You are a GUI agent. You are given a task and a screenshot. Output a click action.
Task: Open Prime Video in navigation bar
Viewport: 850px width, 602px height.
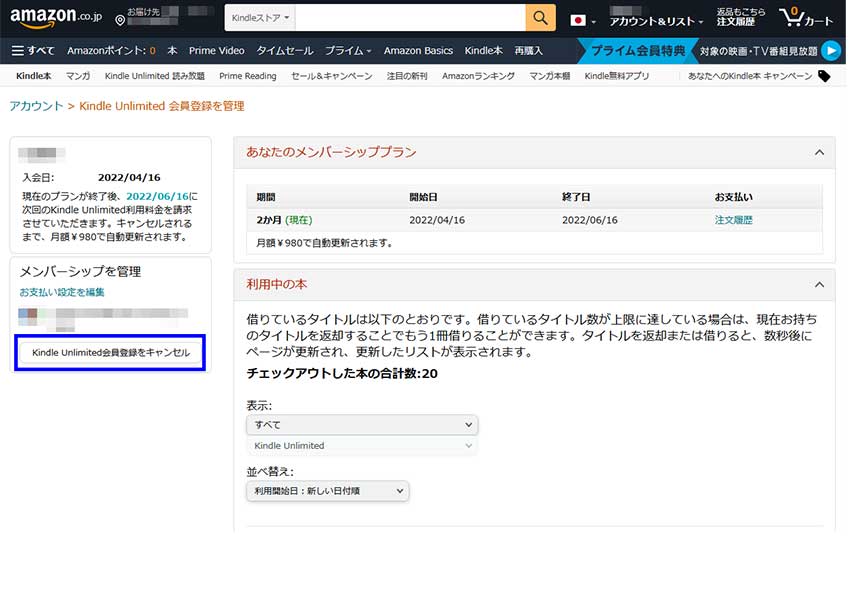pyautogui.click(x=216, y=50)
